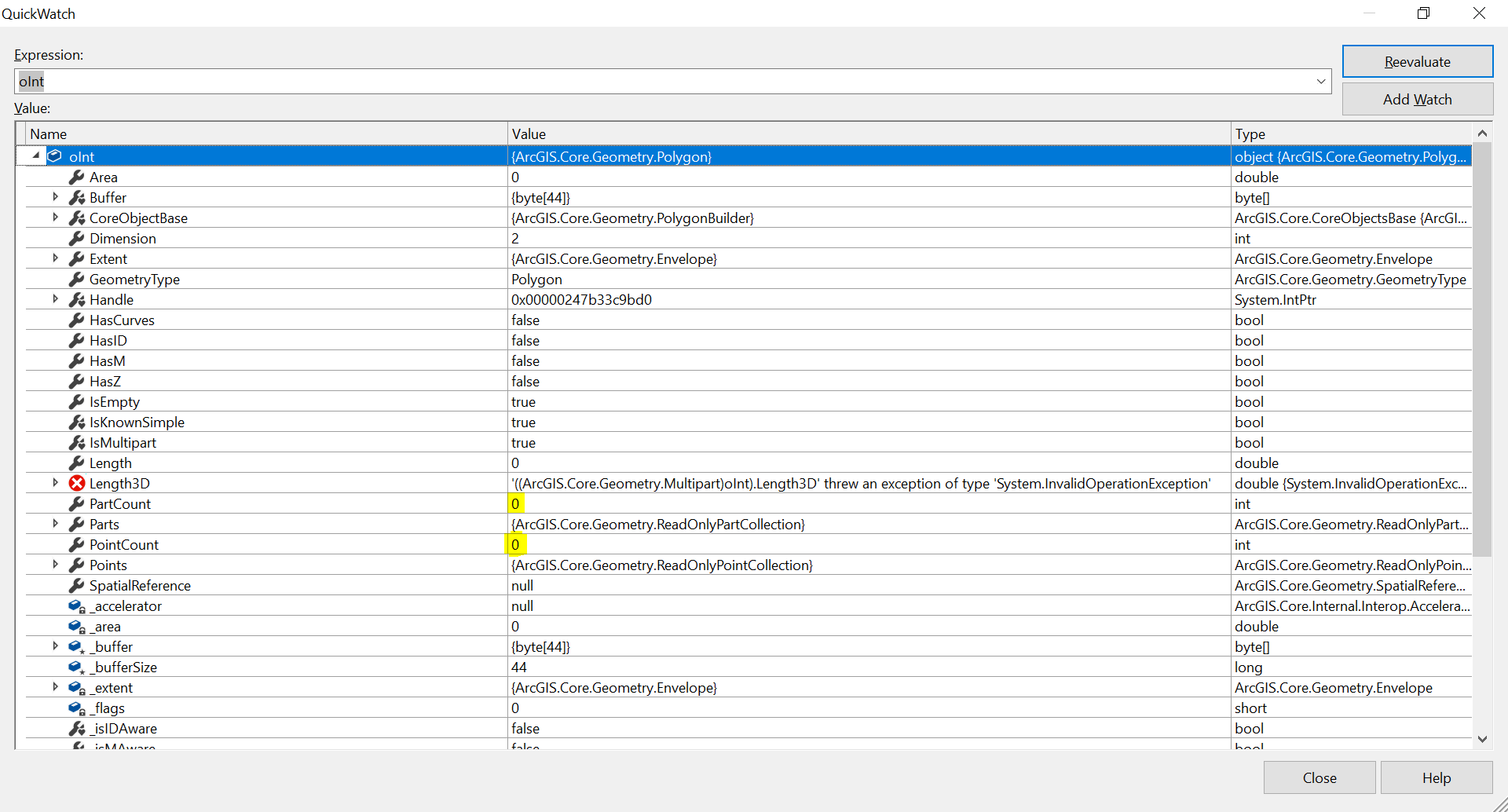Select the SpatialReference row

click(x=749, y=586)
